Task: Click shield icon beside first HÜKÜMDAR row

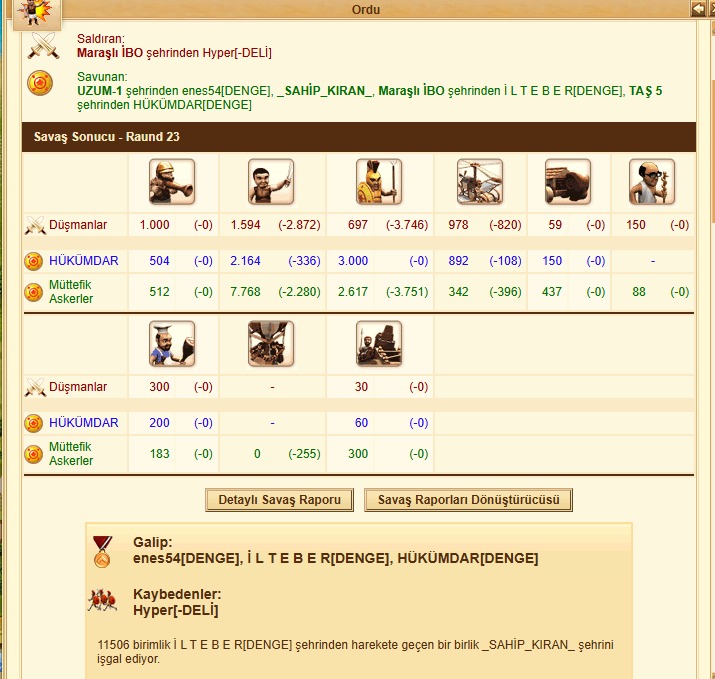Action: [33, 261]
